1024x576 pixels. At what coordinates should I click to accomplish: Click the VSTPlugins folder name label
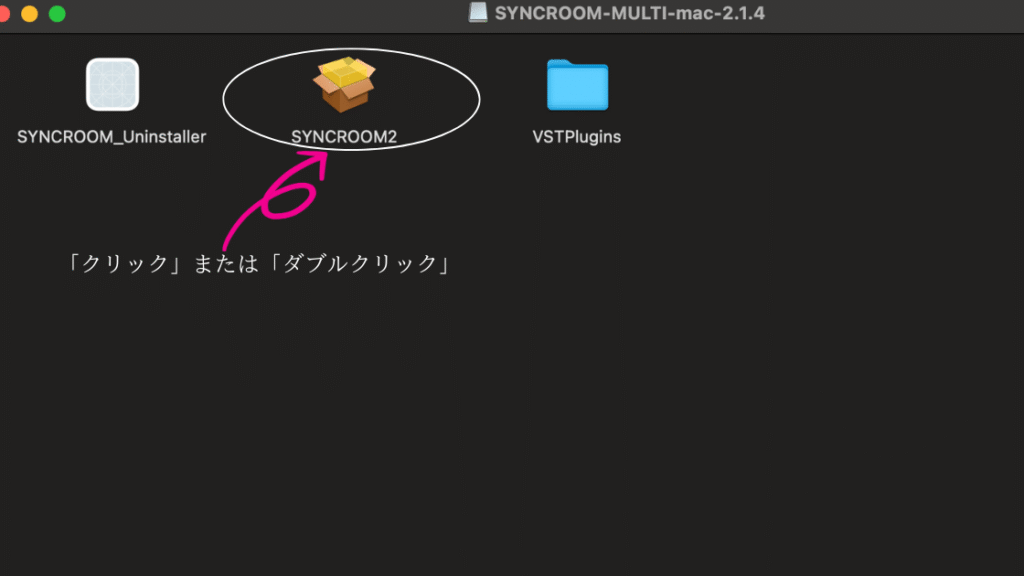point(577,136)
